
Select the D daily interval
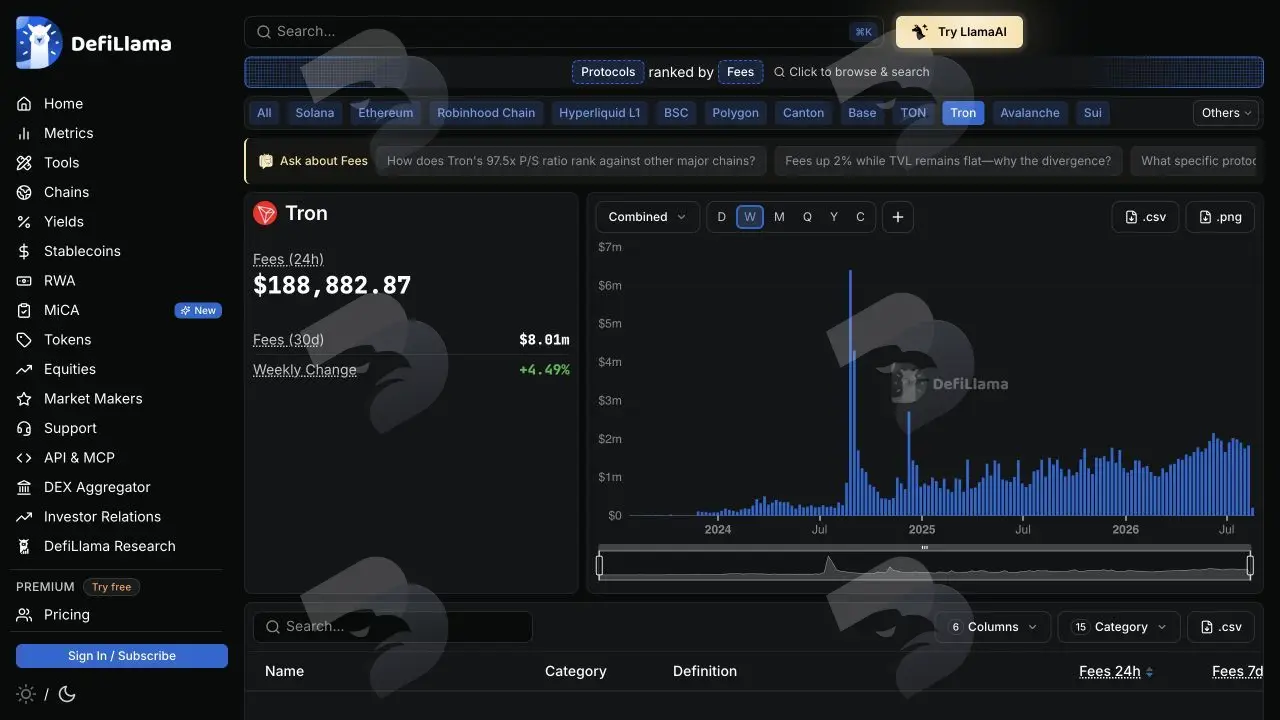pos(722,217)
